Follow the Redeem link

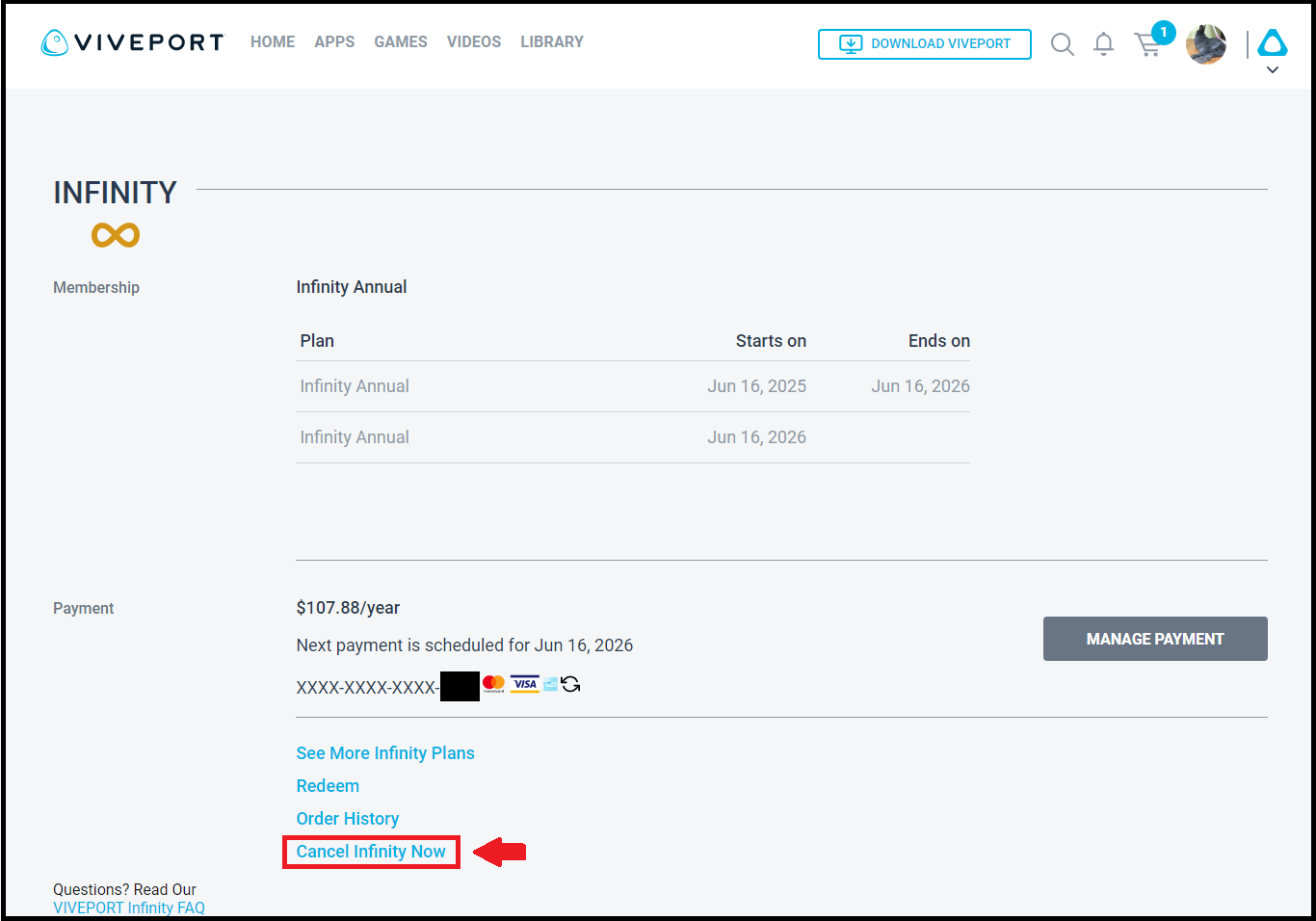coord(328,786)
